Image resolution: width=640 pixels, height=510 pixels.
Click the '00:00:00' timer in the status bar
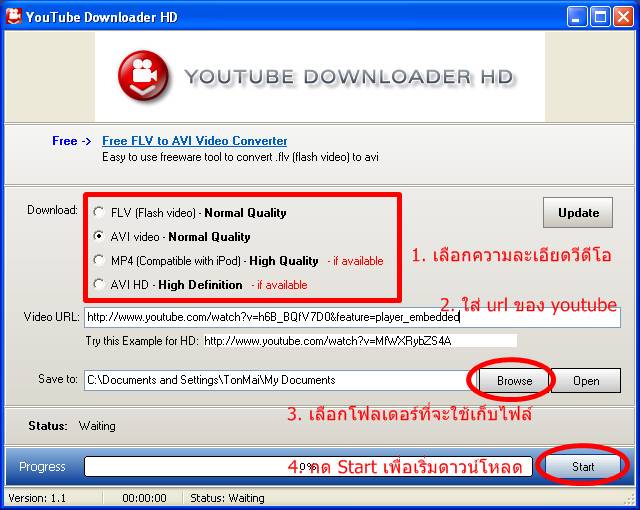click(144, 498)
